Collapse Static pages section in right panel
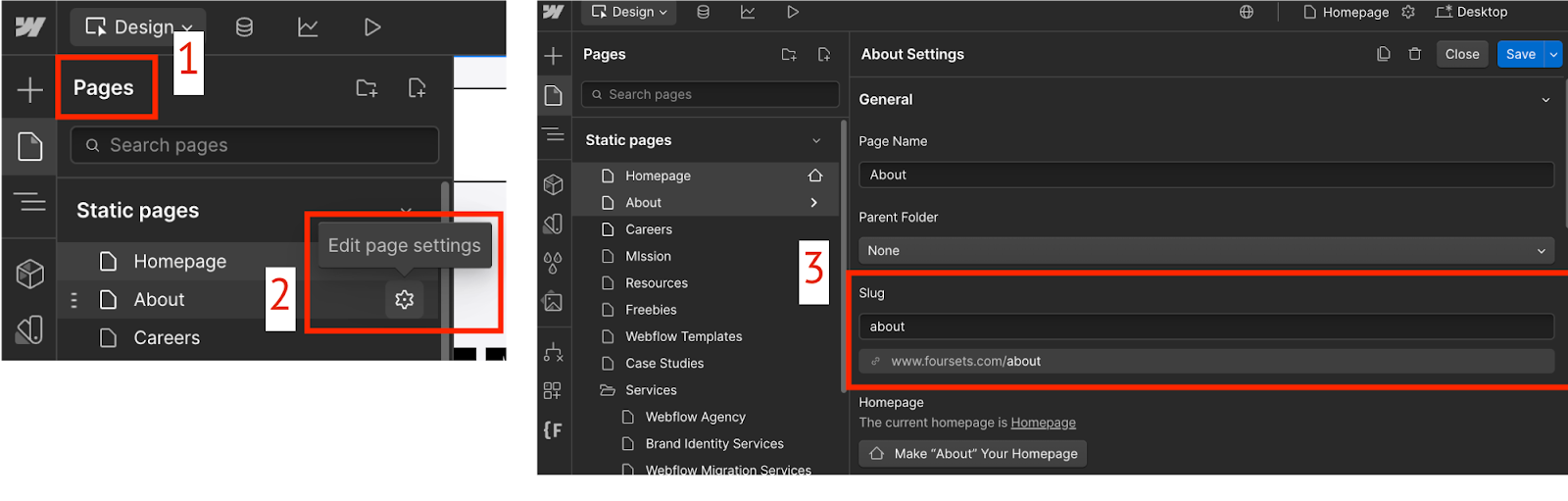Viewport: 1568px width, 501px height. [x=816, y=140]
